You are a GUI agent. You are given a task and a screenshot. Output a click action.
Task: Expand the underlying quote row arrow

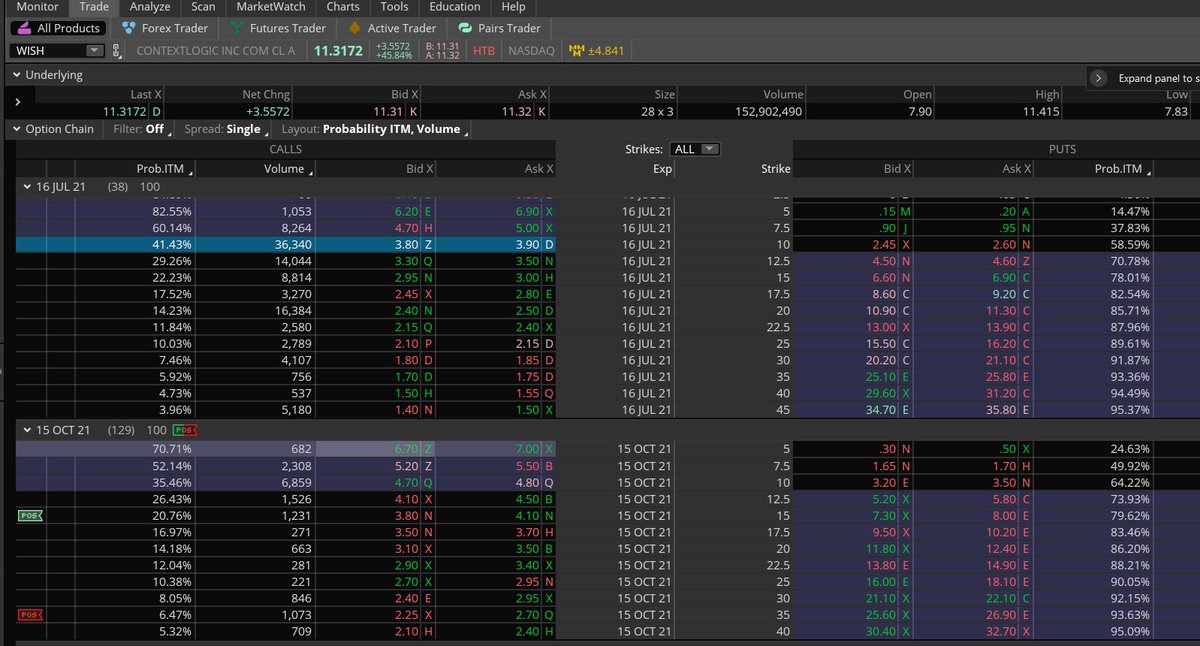(17, 102)
